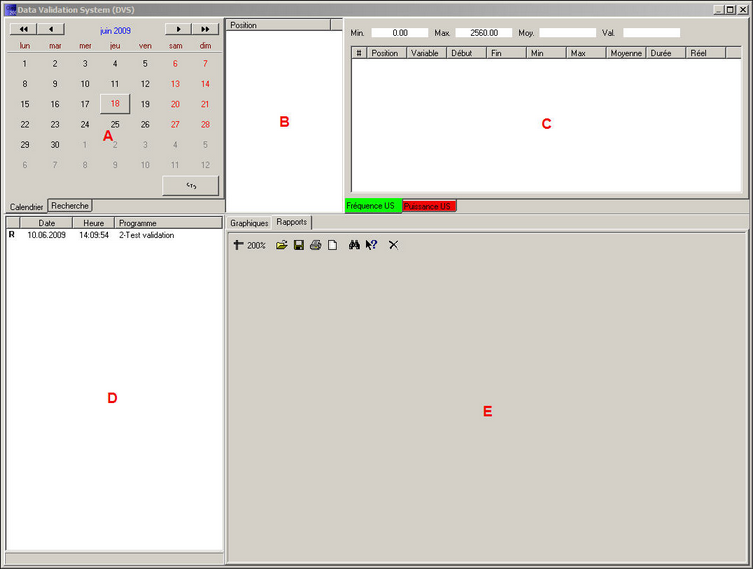Activate the context help pointer icon
This screenshot has width=753, height=569.
point(371,245)
